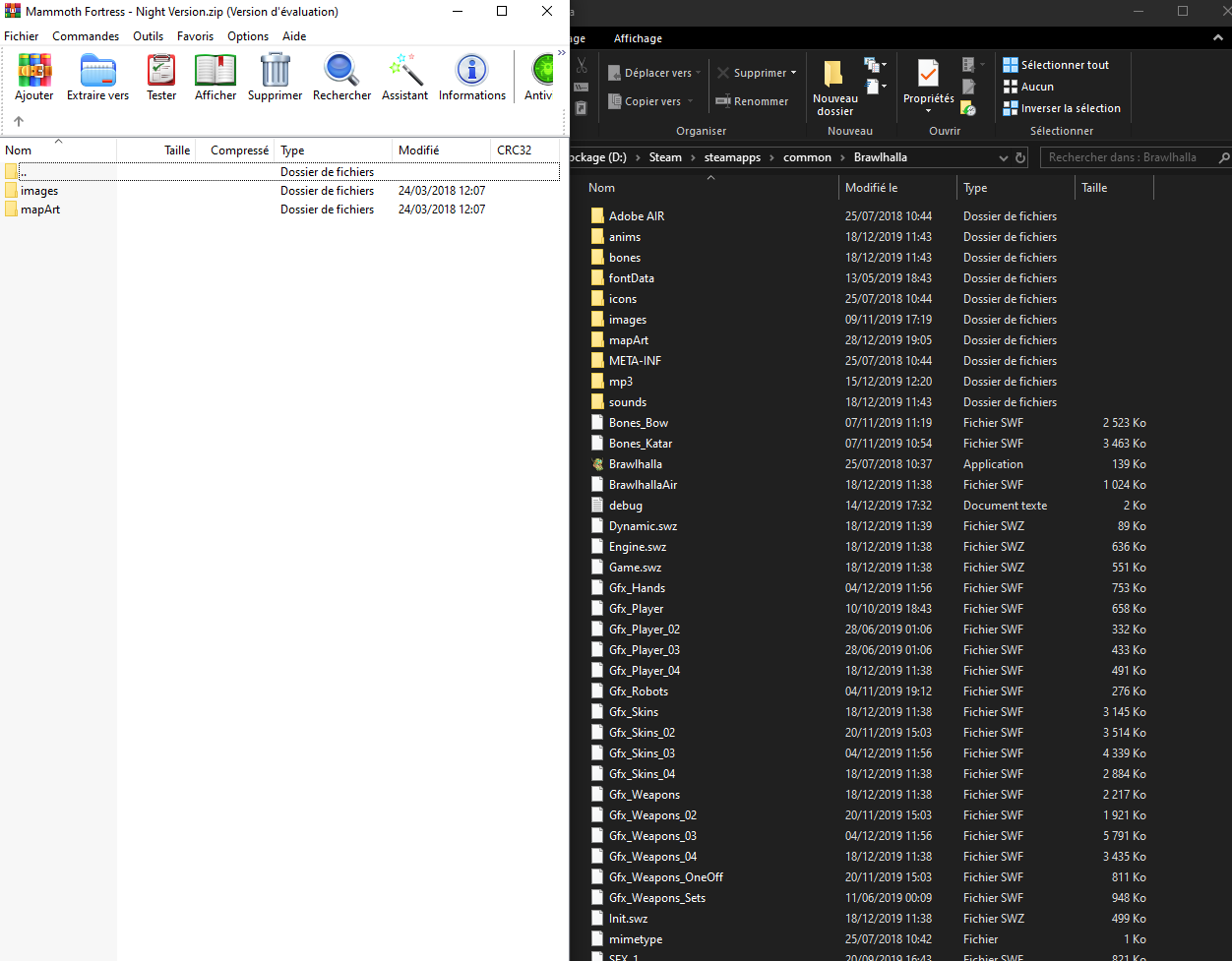Open the Favoris menu
This screenshot has height=961, width=1232.
click(195, 36)
